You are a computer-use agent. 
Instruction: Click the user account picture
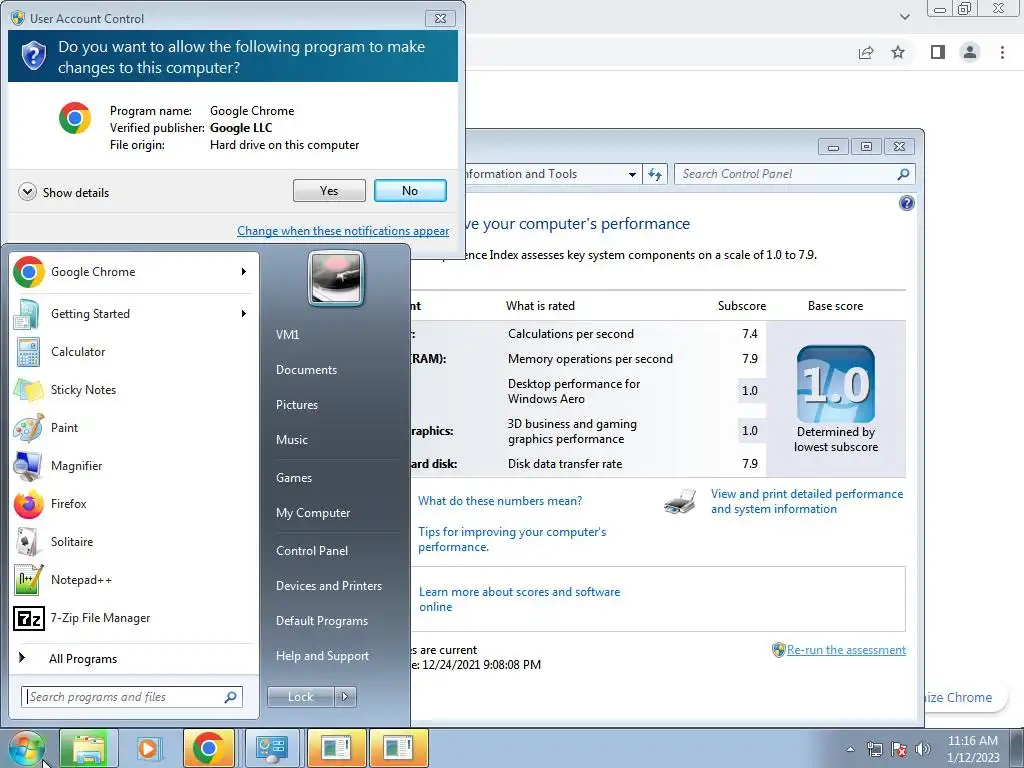point(336,279)
